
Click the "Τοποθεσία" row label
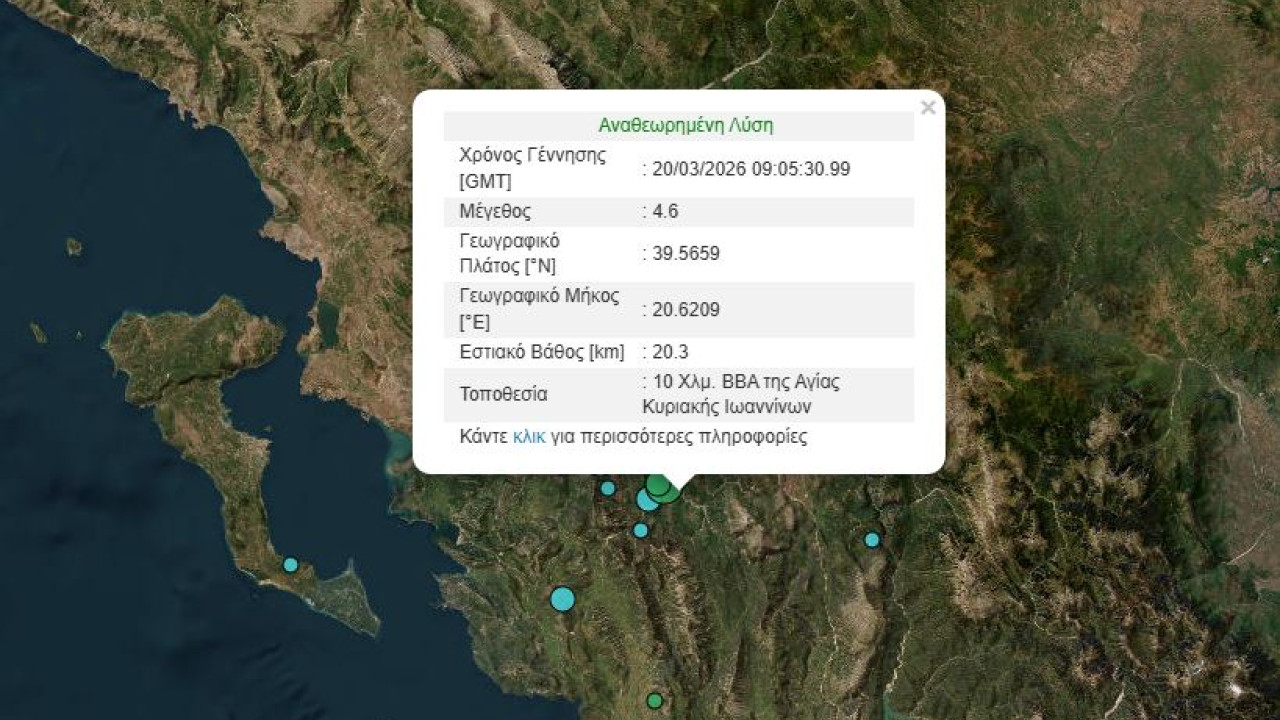[x=503, y=394]
